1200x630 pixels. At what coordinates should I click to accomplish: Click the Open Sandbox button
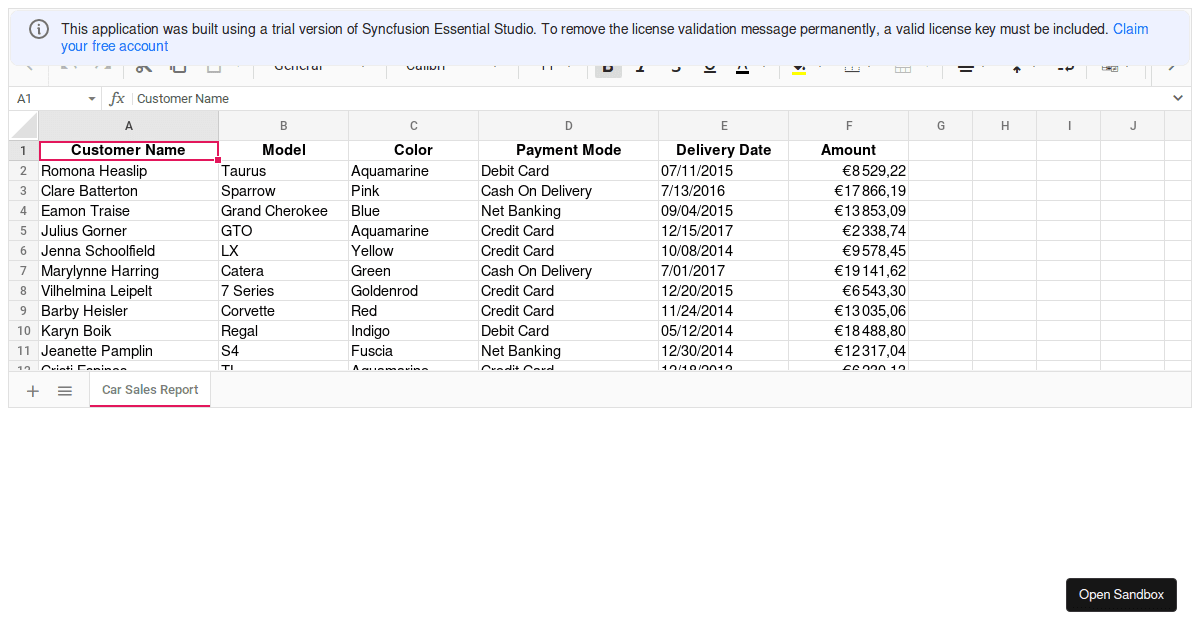pyautogui.click(x=1121, y=595)
